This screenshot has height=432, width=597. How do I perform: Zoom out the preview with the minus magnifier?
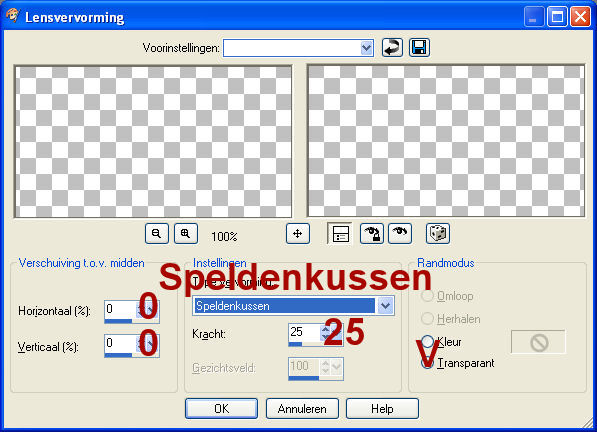click(156, 233)
